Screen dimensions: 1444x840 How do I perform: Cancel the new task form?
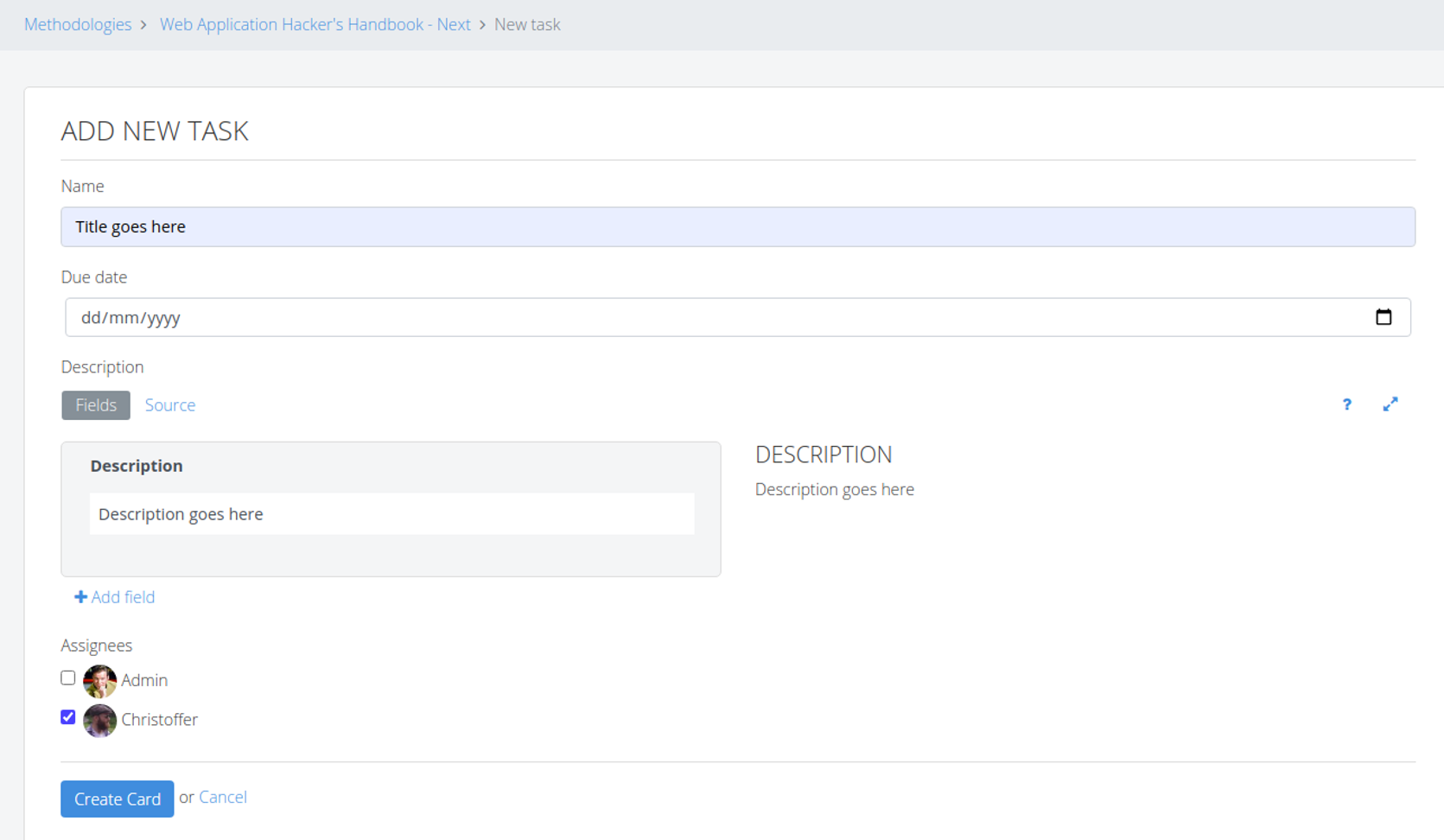(x=223, y=798)
